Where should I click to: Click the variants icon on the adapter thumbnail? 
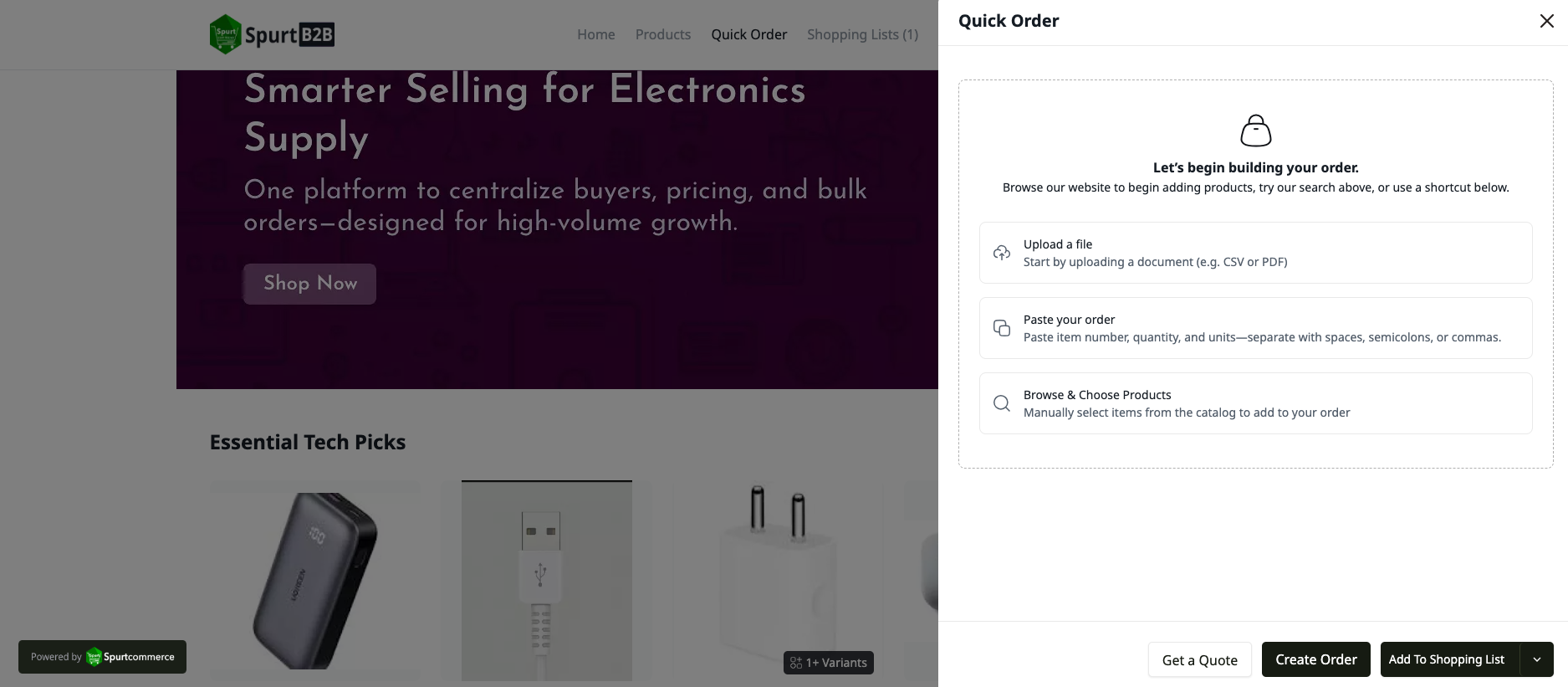click(796, 663)
